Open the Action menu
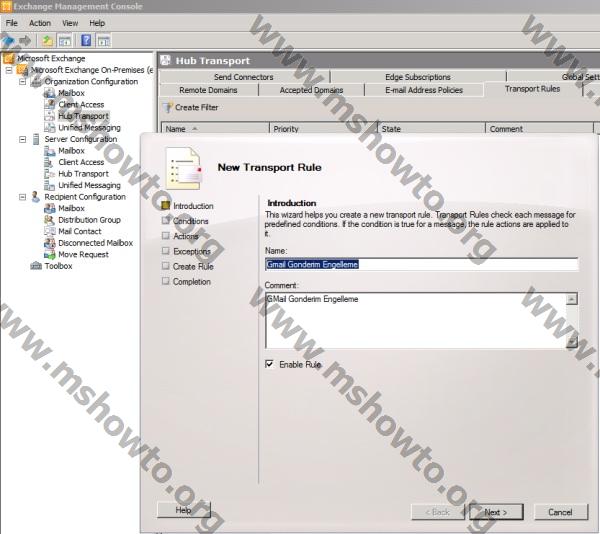The width and height of the screenshot is (600, 534). pyautogui.click(x=40, y=23)
